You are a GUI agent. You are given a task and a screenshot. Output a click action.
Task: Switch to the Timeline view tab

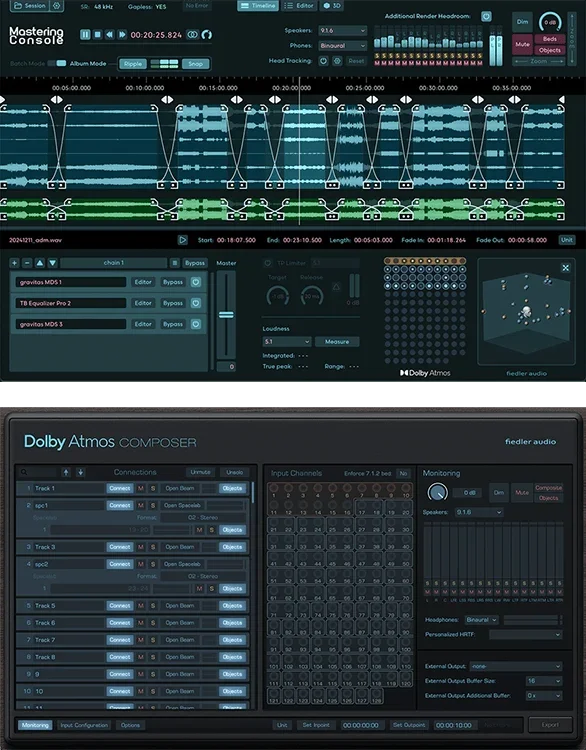click(258, 6)
